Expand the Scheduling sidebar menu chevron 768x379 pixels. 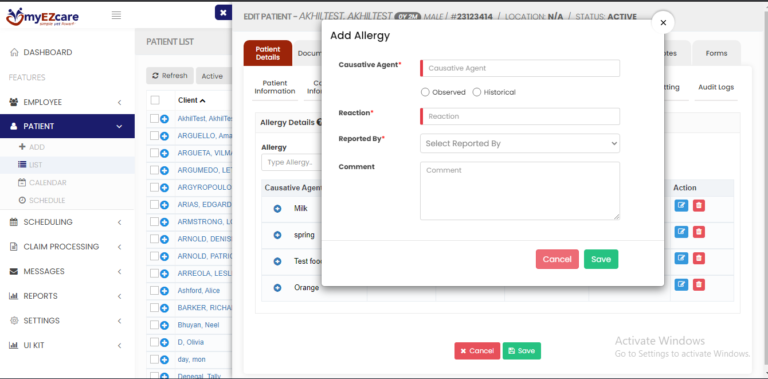[x=120, y=222]
